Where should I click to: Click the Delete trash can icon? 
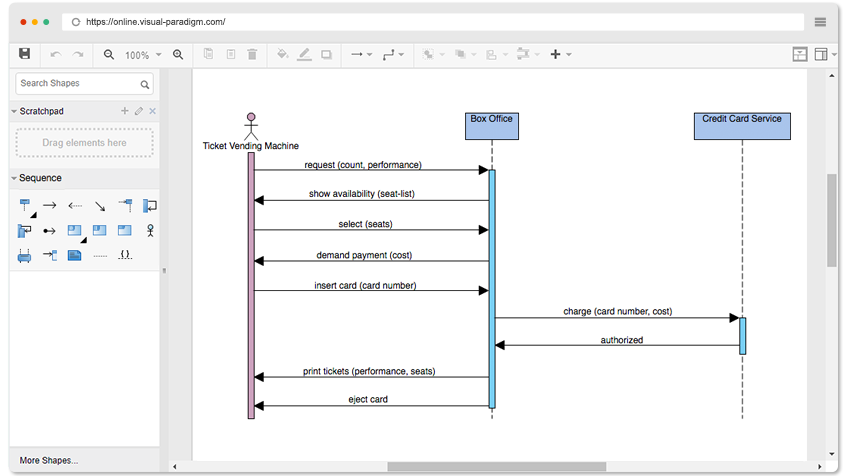point(252,54)
